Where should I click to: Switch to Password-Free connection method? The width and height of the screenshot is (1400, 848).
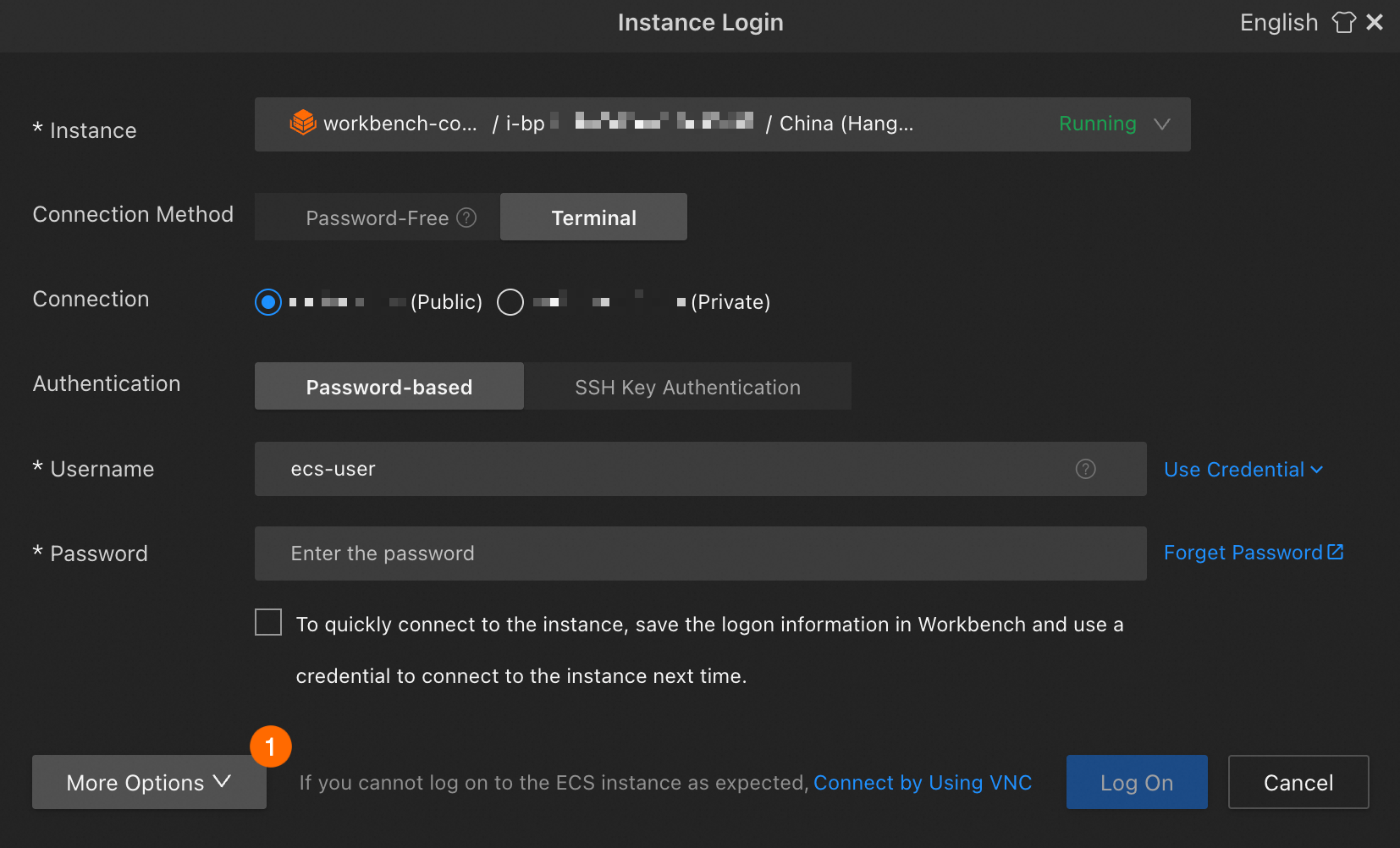(378, 218)
